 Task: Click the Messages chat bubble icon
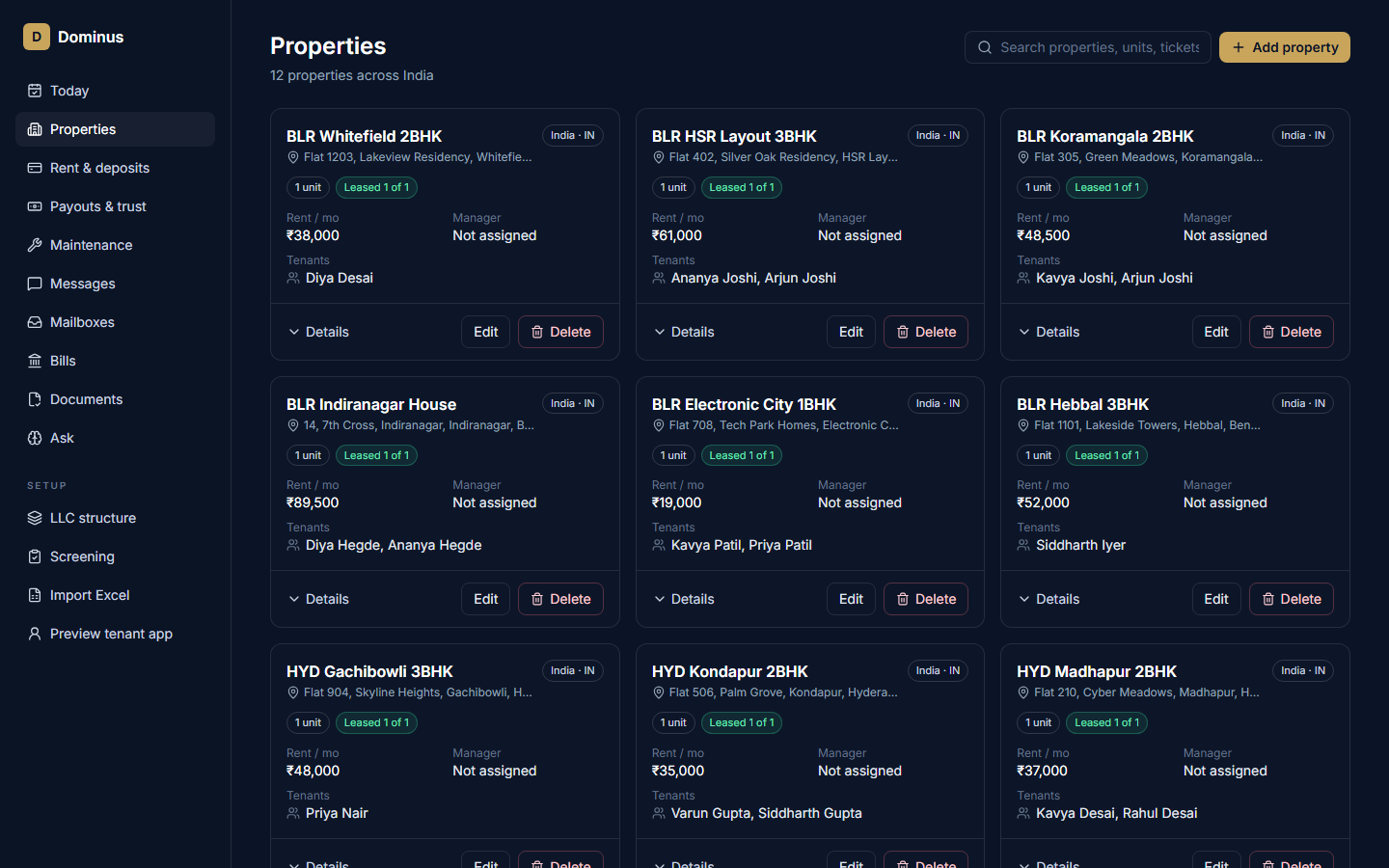tap(35, 284)
